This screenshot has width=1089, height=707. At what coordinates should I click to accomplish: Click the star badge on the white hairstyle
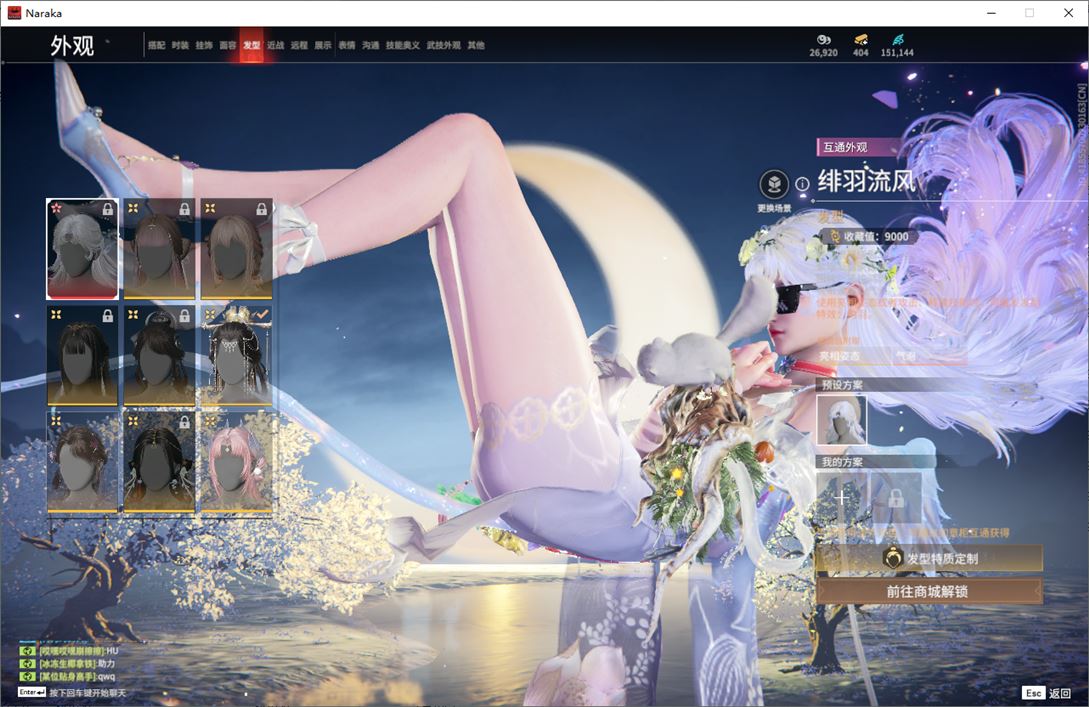pyautogui.click(x=56, y=208)
